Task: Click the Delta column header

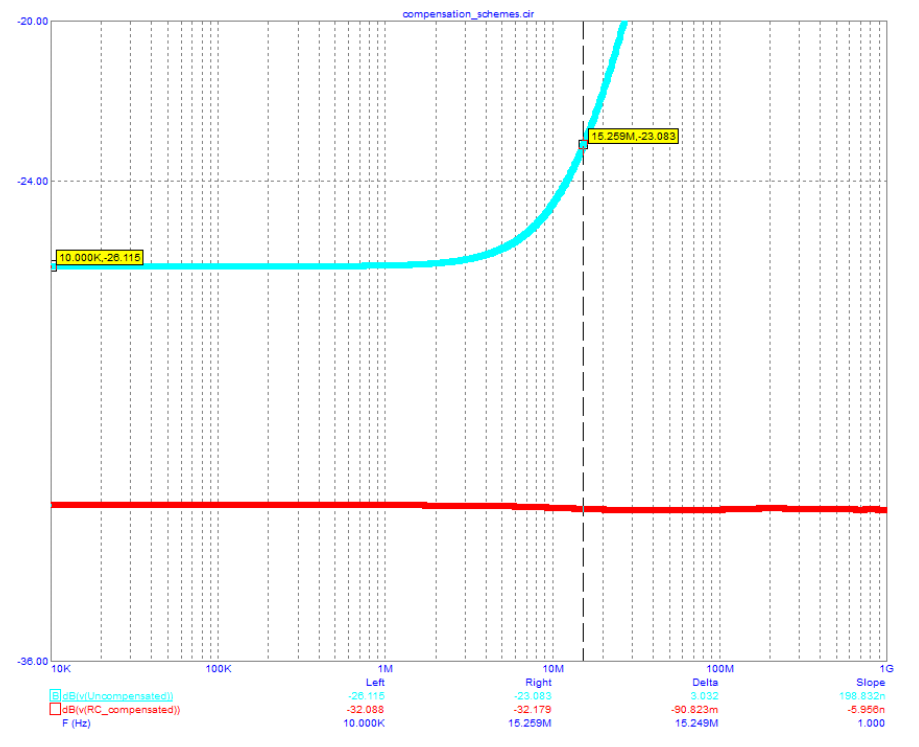Action: pyautogui.click(x=705, y=682)
